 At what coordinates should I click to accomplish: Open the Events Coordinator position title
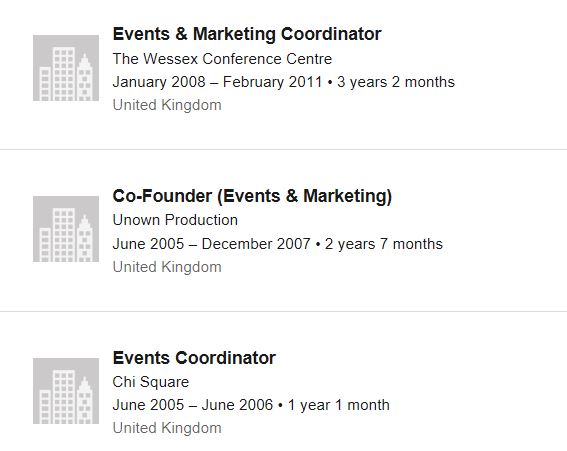(194, 358)
